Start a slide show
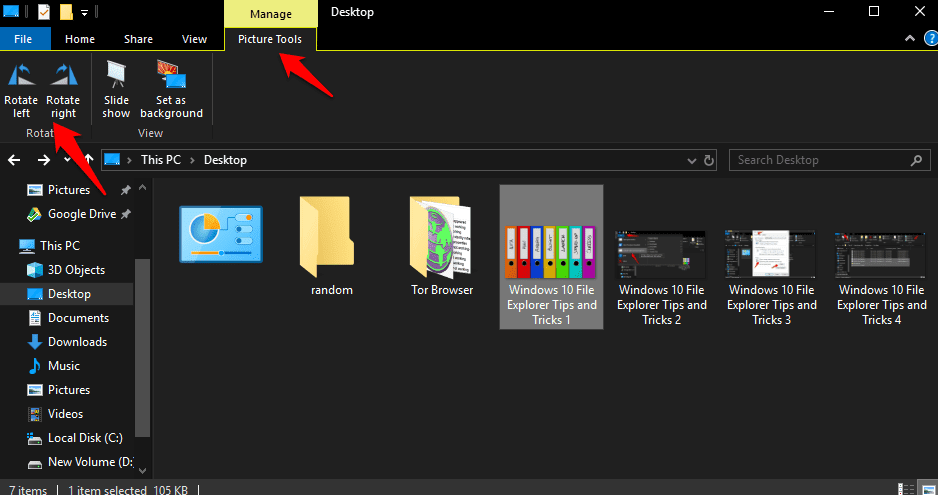 tap(116, 90)
